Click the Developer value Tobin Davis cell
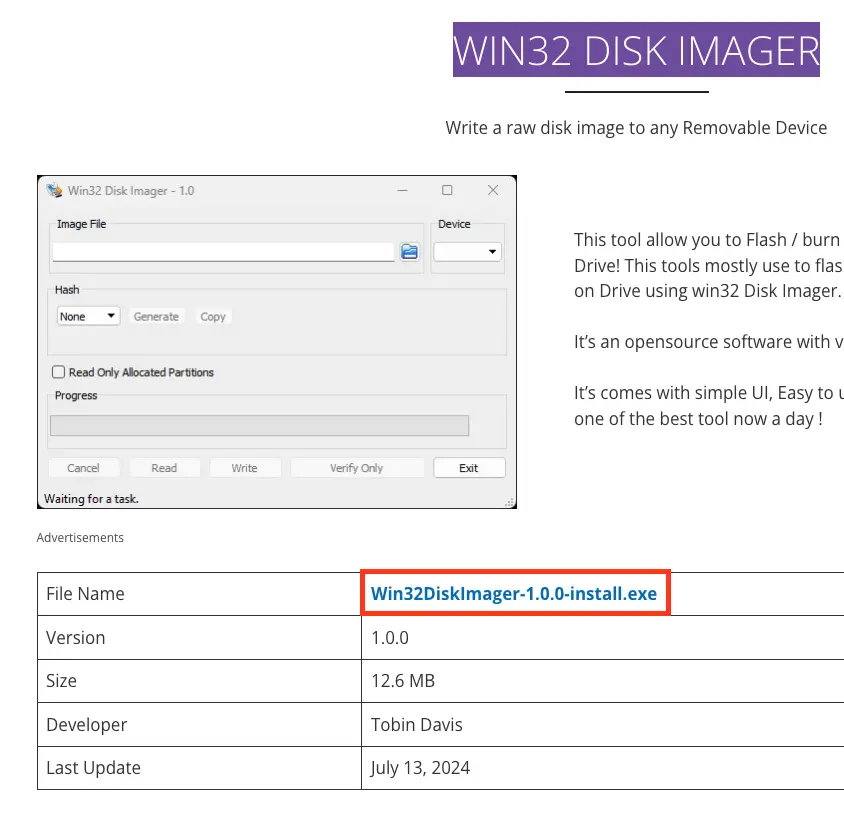 602,724
